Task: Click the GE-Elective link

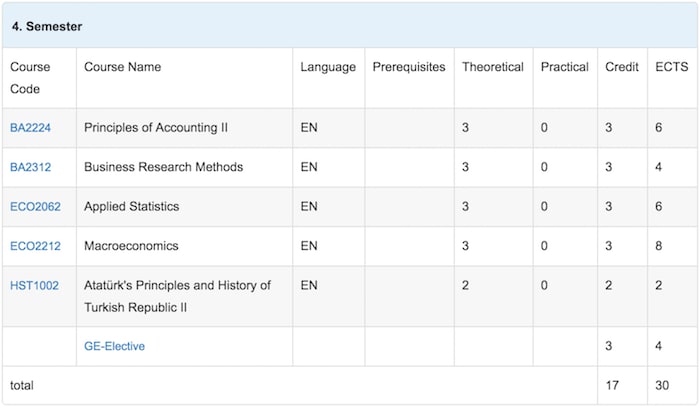Action: point(114,346)
